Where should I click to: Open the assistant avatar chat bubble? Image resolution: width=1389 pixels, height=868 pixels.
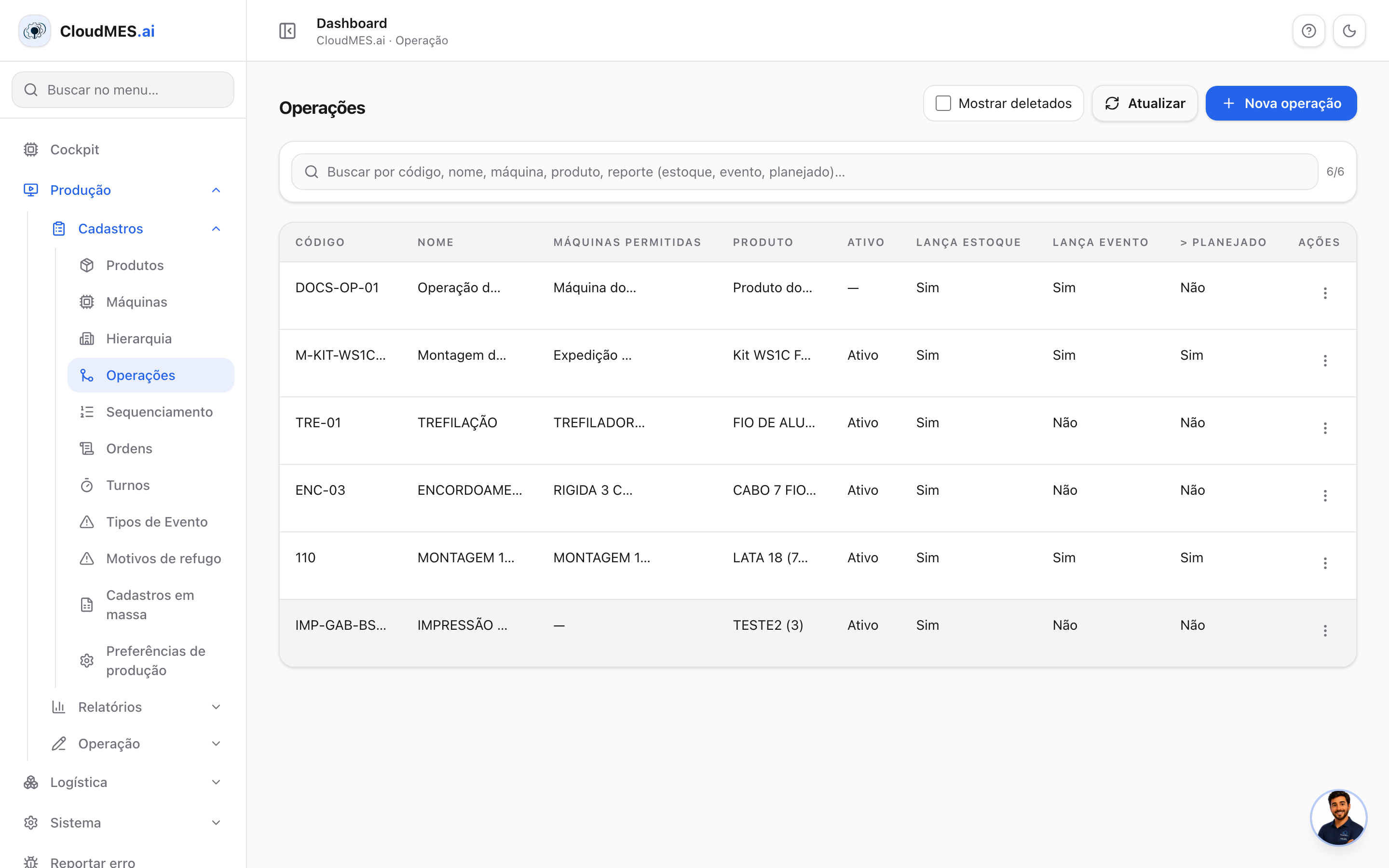(1338, 818)
